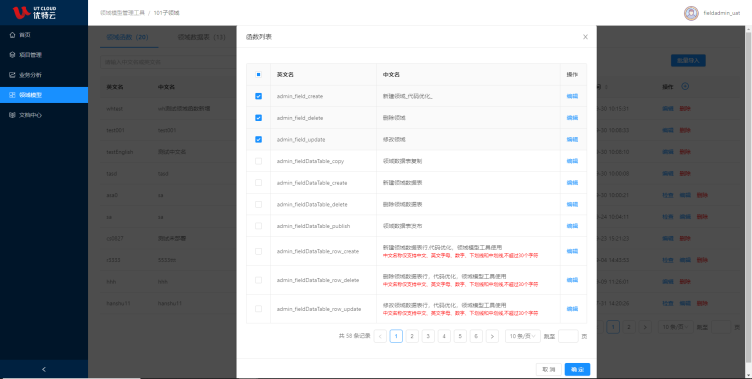Uncheck the admin_field_update row checkbox

click(x=258, y=139)
